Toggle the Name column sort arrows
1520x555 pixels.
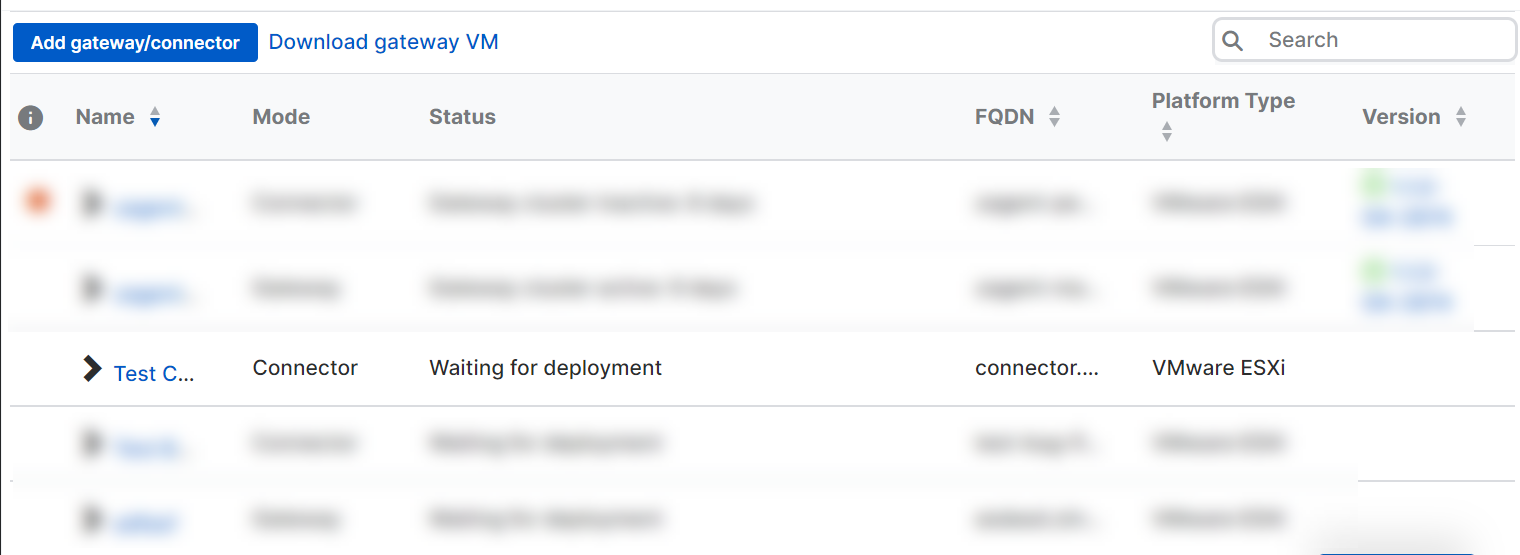(x=154, y=118)
